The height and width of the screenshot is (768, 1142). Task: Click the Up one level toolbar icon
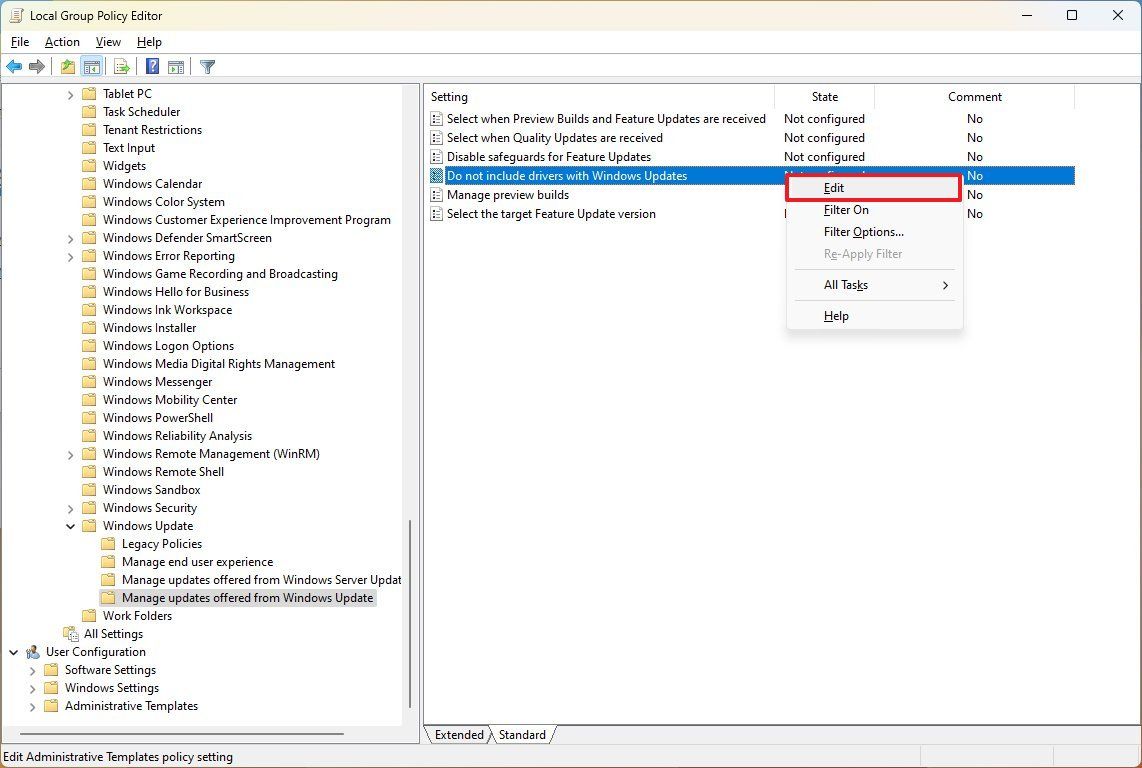[x=66, y=66]
